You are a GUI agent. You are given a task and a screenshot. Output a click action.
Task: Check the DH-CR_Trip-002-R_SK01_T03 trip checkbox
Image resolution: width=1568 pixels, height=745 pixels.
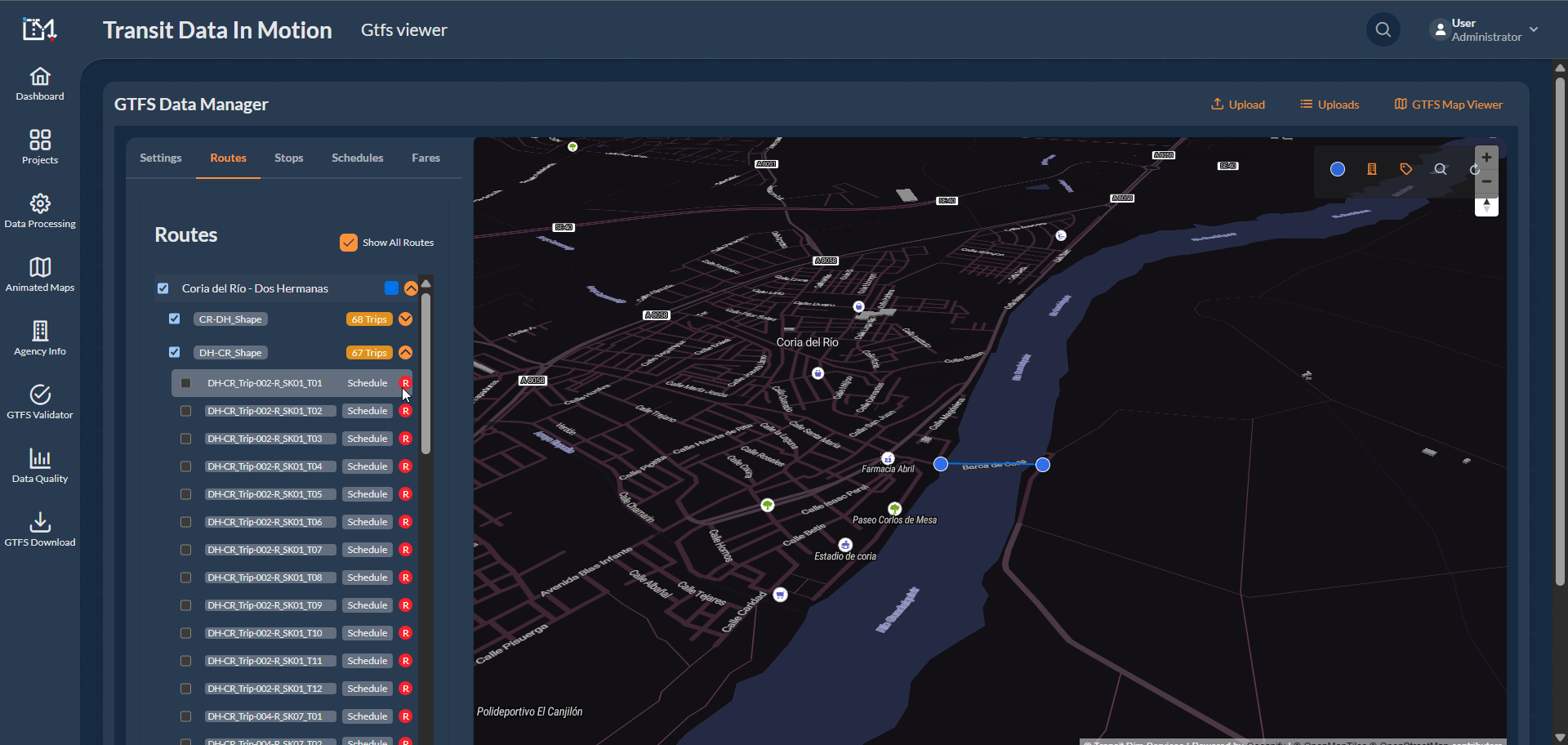click(185, 439)
